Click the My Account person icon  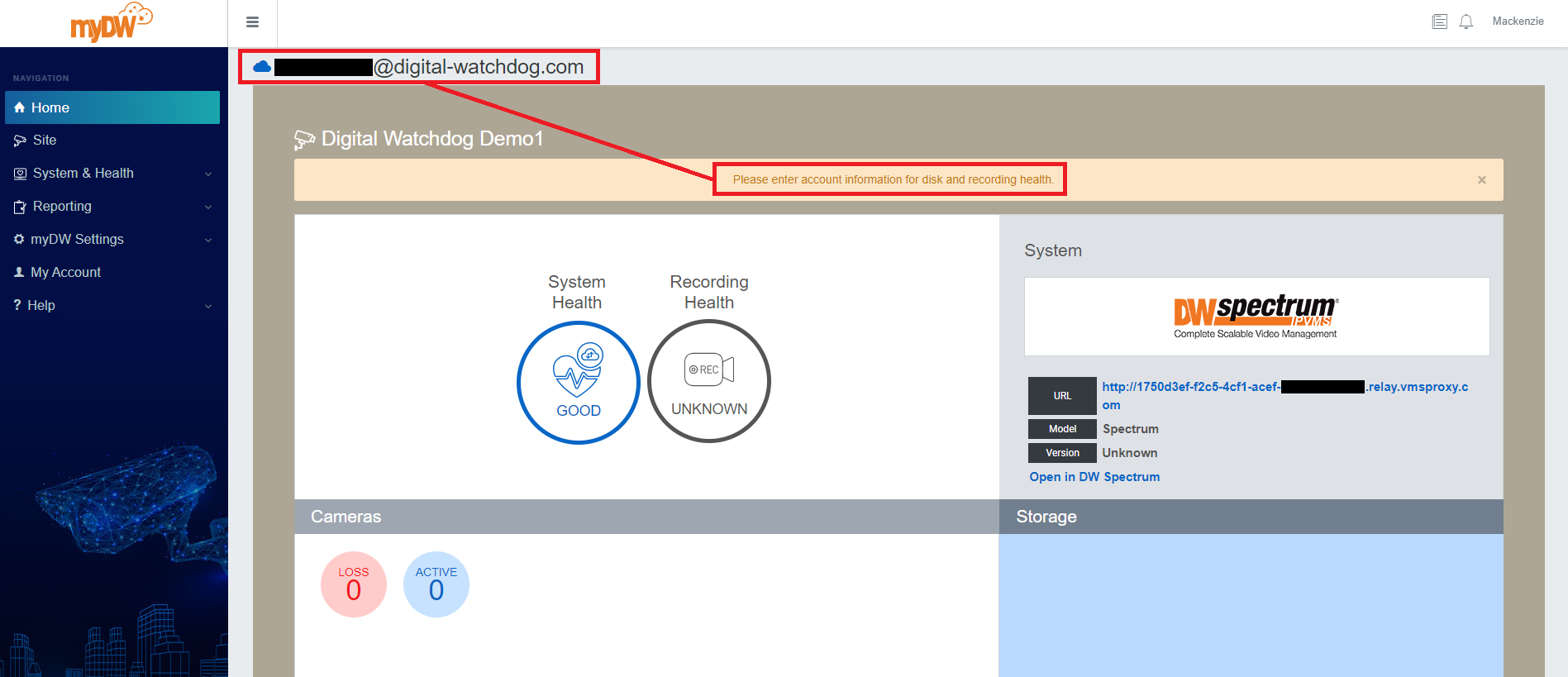coord(19,272)
